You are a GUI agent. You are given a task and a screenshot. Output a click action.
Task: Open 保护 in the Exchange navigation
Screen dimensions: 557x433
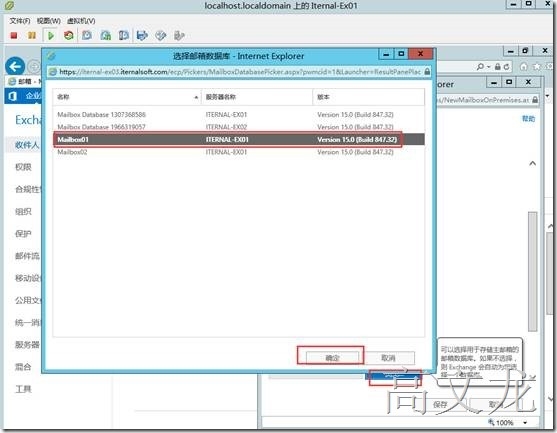tap(23, 234)
